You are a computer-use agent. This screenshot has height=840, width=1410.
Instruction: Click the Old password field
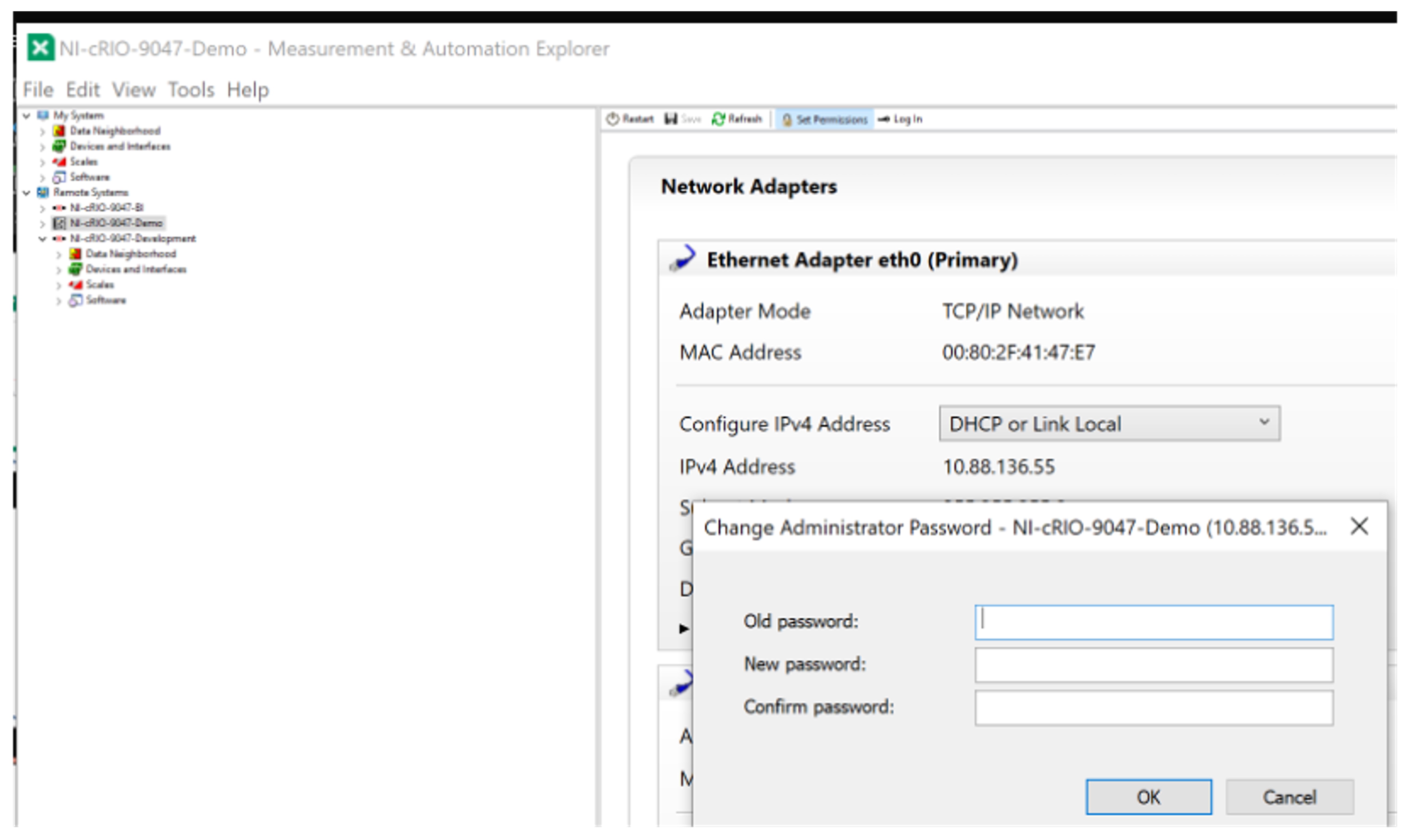coord(1153,622)
